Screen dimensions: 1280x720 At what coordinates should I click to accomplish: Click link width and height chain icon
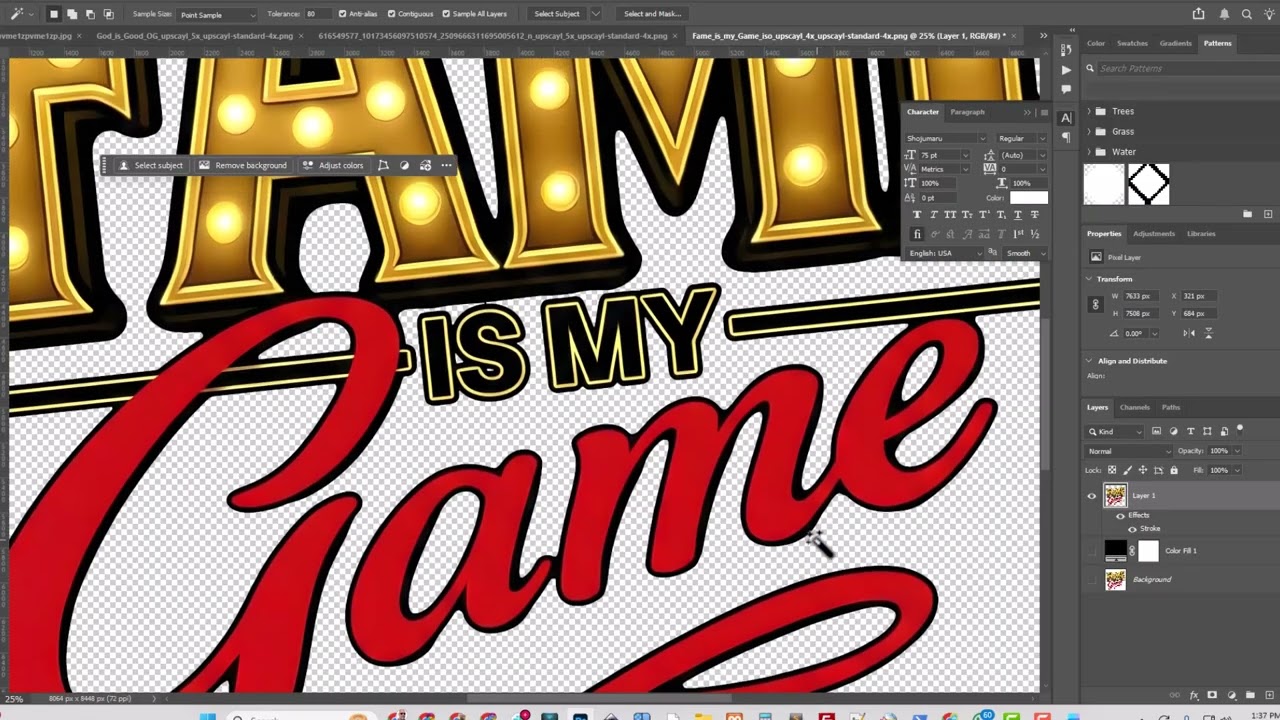pos(1096,304)
